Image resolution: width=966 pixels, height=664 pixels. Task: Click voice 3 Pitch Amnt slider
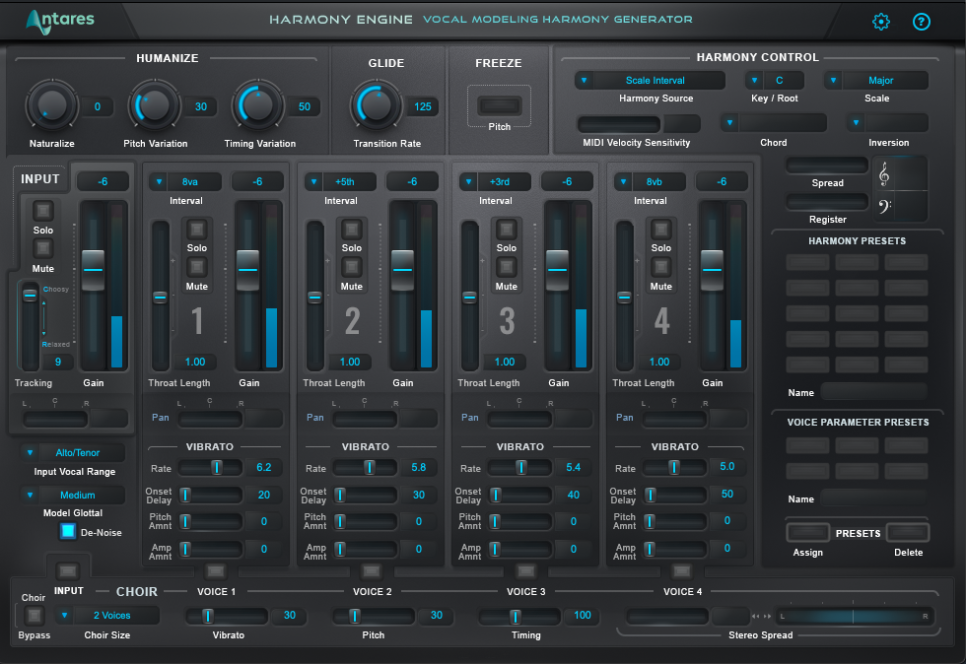(521, 522)
